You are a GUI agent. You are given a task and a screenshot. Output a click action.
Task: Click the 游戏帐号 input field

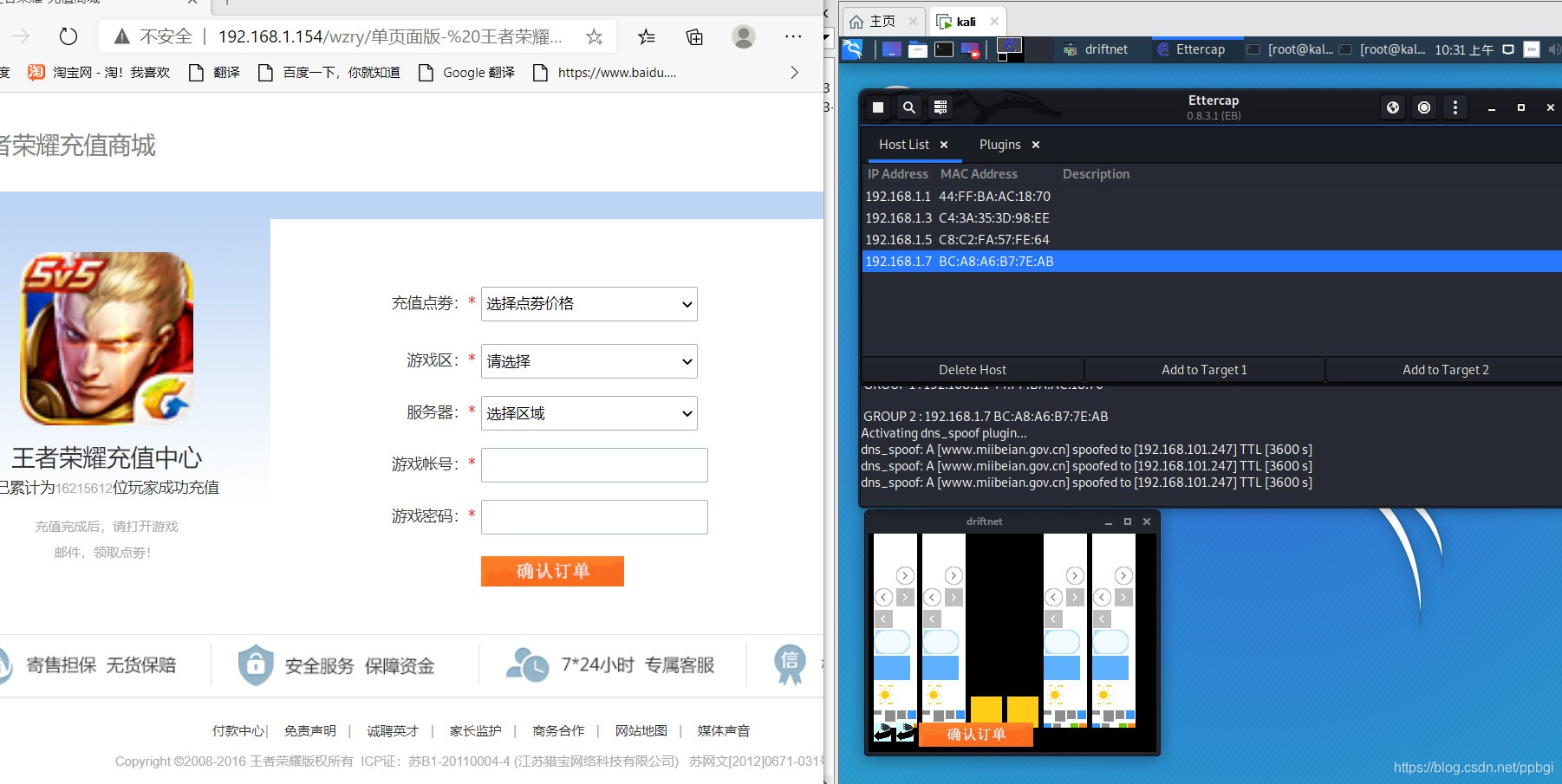[594, 465]
